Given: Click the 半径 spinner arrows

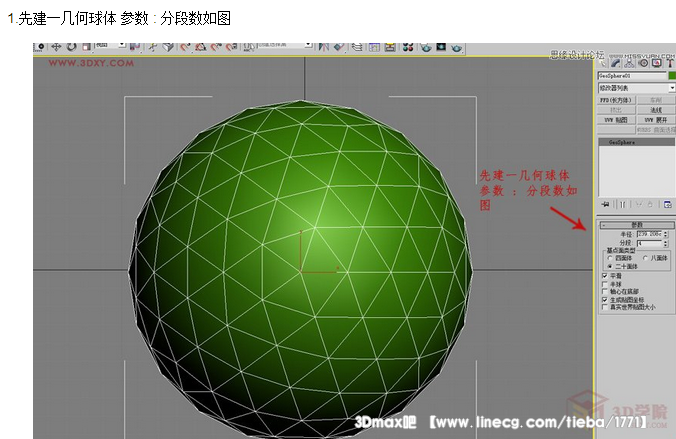Looking at the screenshot, I should 665,234.
